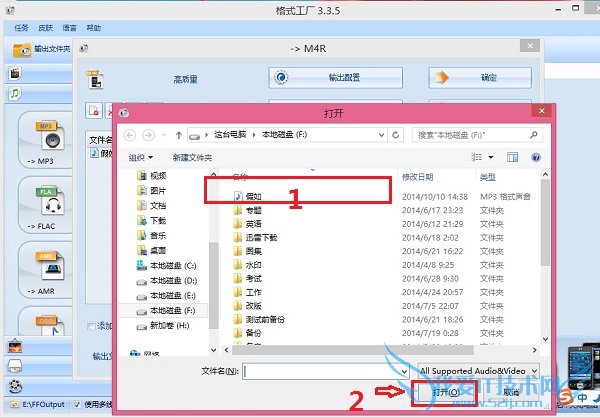Screen dimensions: 600x418
Task: Click the 输出配置 button
Action: pos(336,78)
